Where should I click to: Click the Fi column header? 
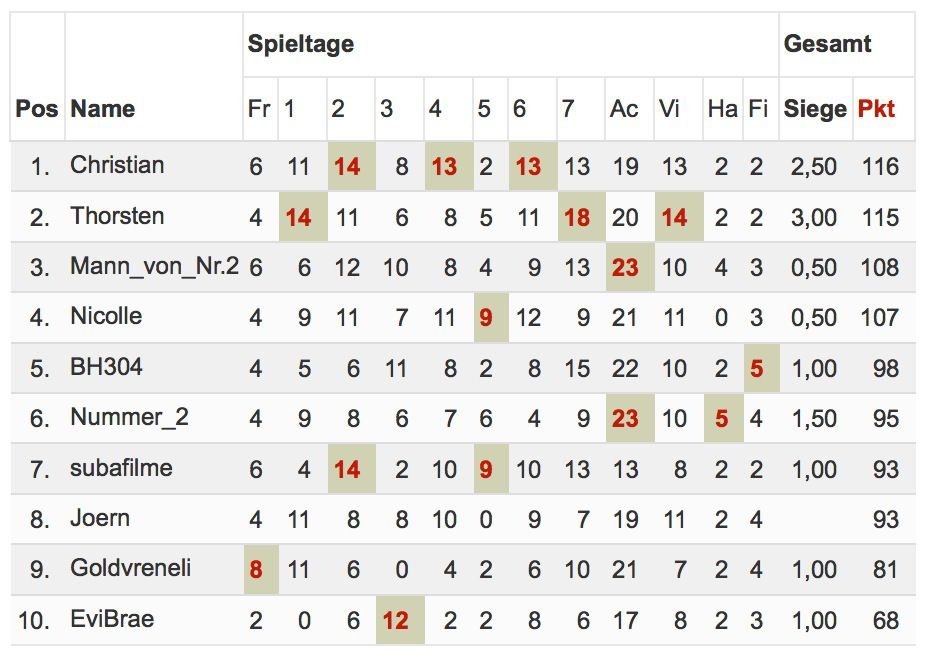(758, 109)
